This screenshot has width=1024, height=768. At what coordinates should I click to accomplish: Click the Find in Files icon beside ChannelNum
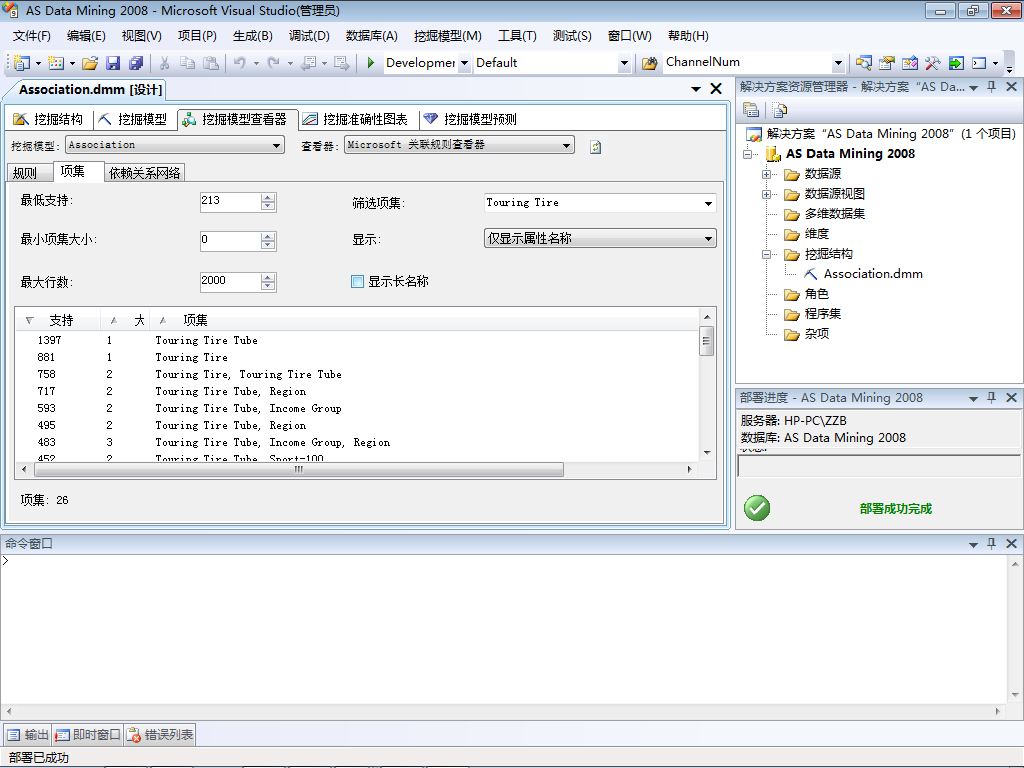click(x=649, y=63)
